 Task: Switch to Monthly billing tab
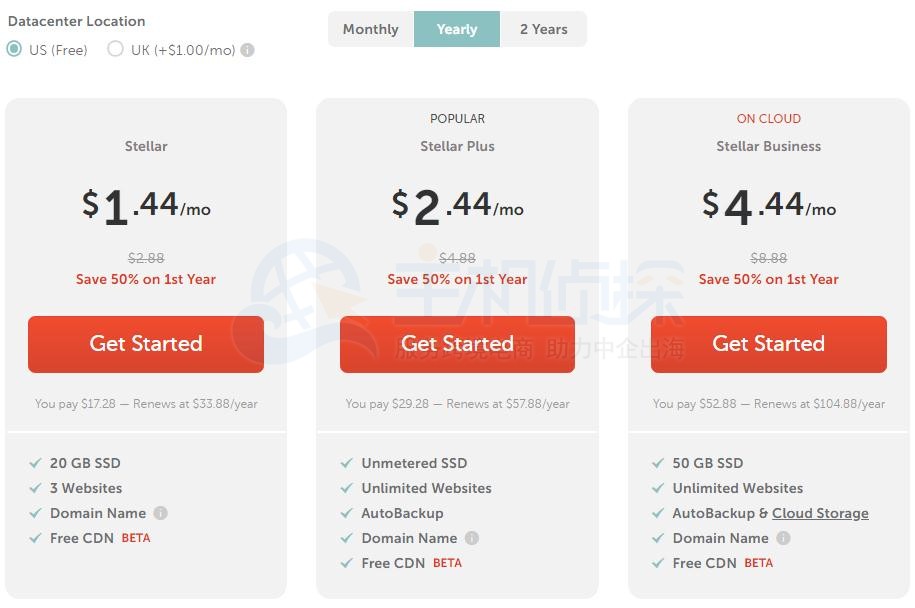pyautogui.click(x=371, y=29)
